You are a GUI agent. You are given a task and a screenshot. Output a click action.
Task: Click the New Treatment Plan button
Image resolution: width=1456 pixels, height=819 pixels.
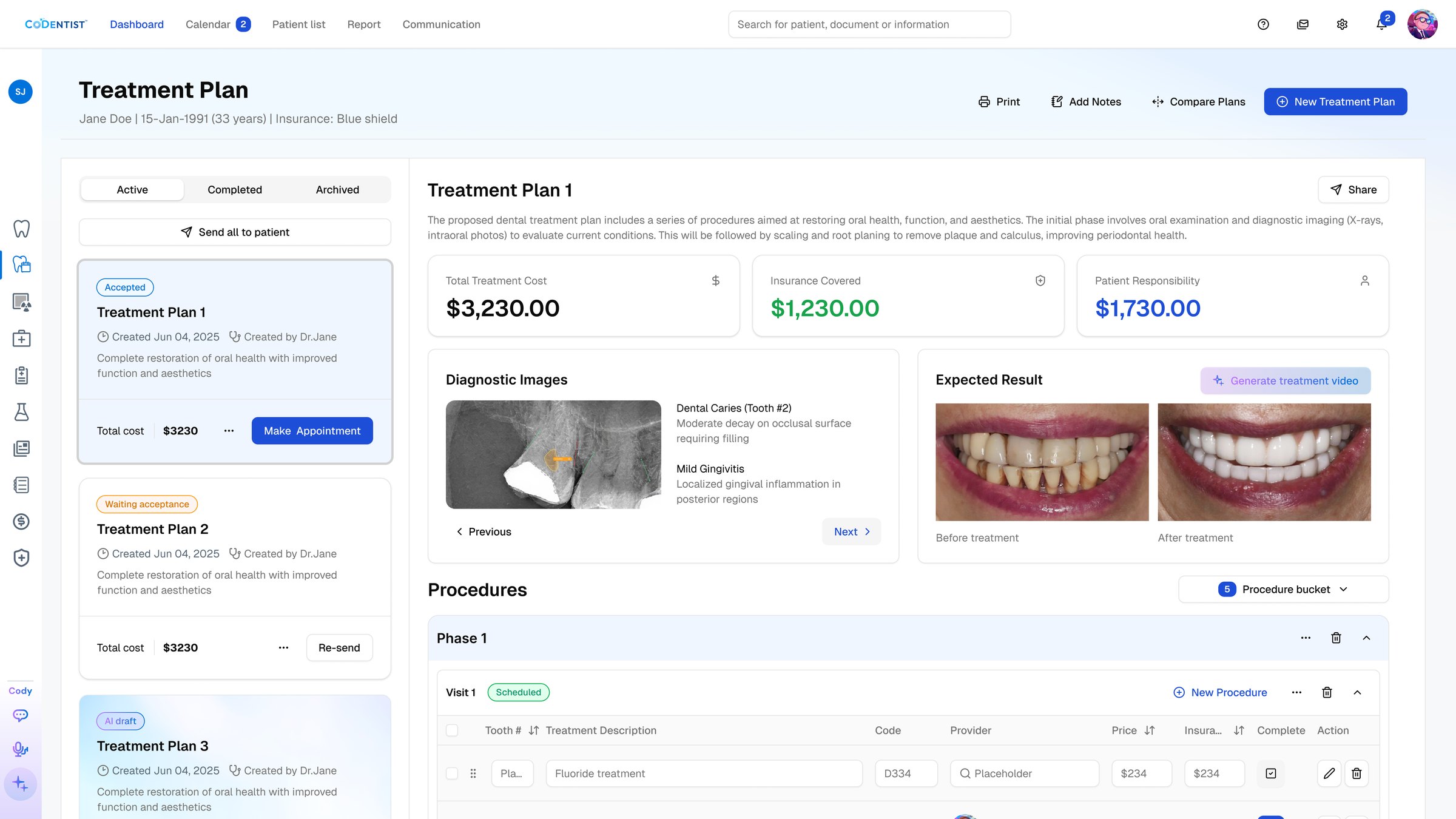(x=1335, y=101)
